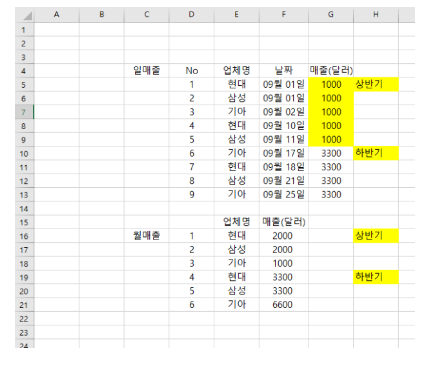Viewport: 434px width, 373px height.
Task: Click the 09월 02일 date cell
Action: 284,112
